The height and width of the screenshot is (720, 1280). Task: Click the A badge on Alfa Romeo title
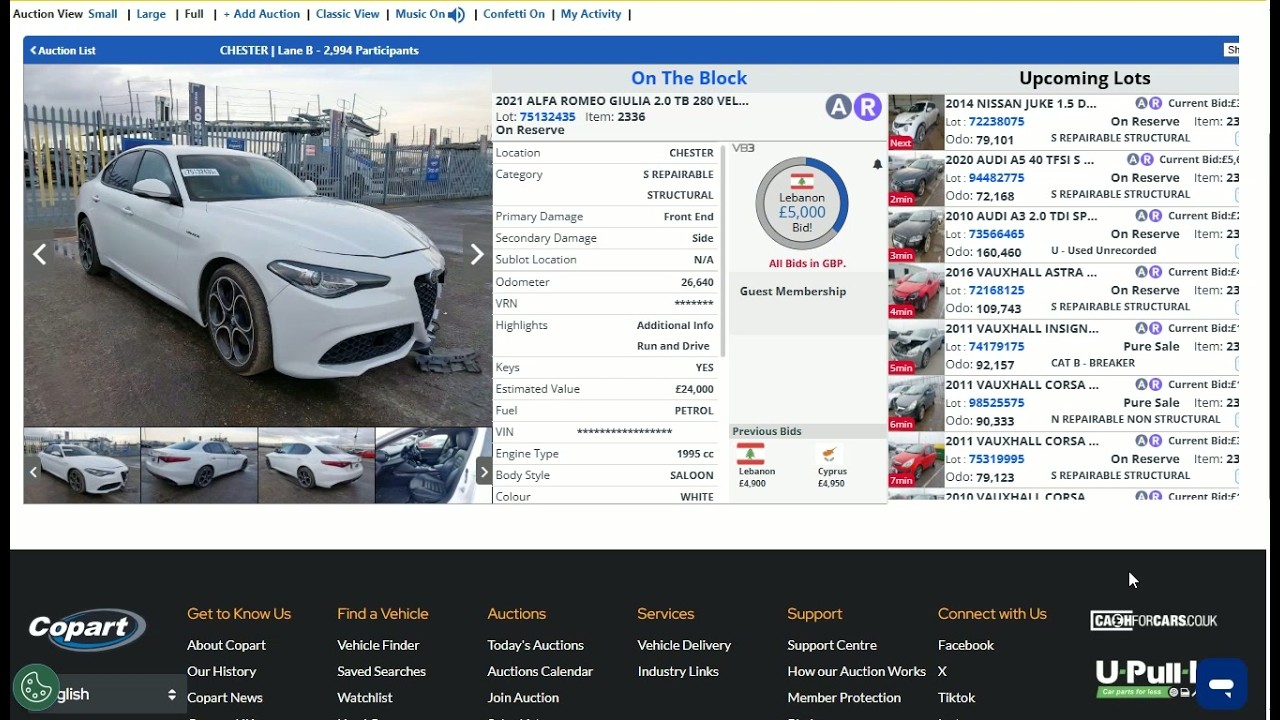point(838,107)
